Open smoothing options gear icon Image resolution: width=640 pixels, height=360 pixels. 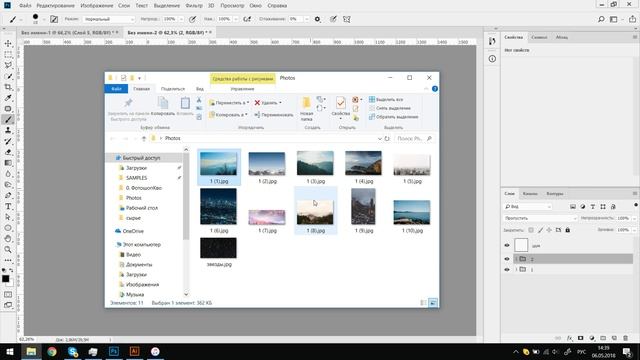pos(317,19)
